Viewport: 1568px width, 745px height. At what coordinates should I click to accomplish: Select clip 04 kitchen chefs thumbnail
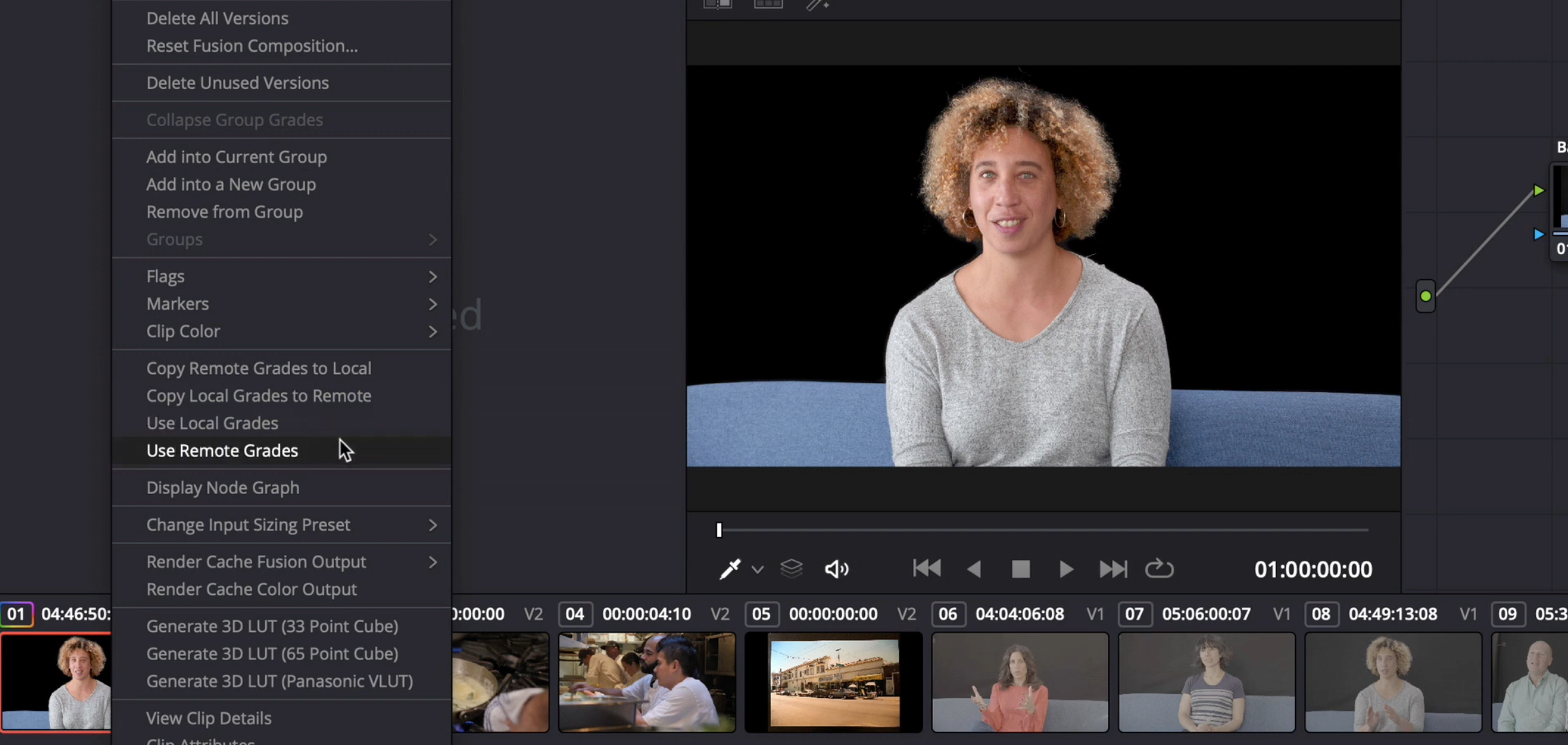click(647, 682)
